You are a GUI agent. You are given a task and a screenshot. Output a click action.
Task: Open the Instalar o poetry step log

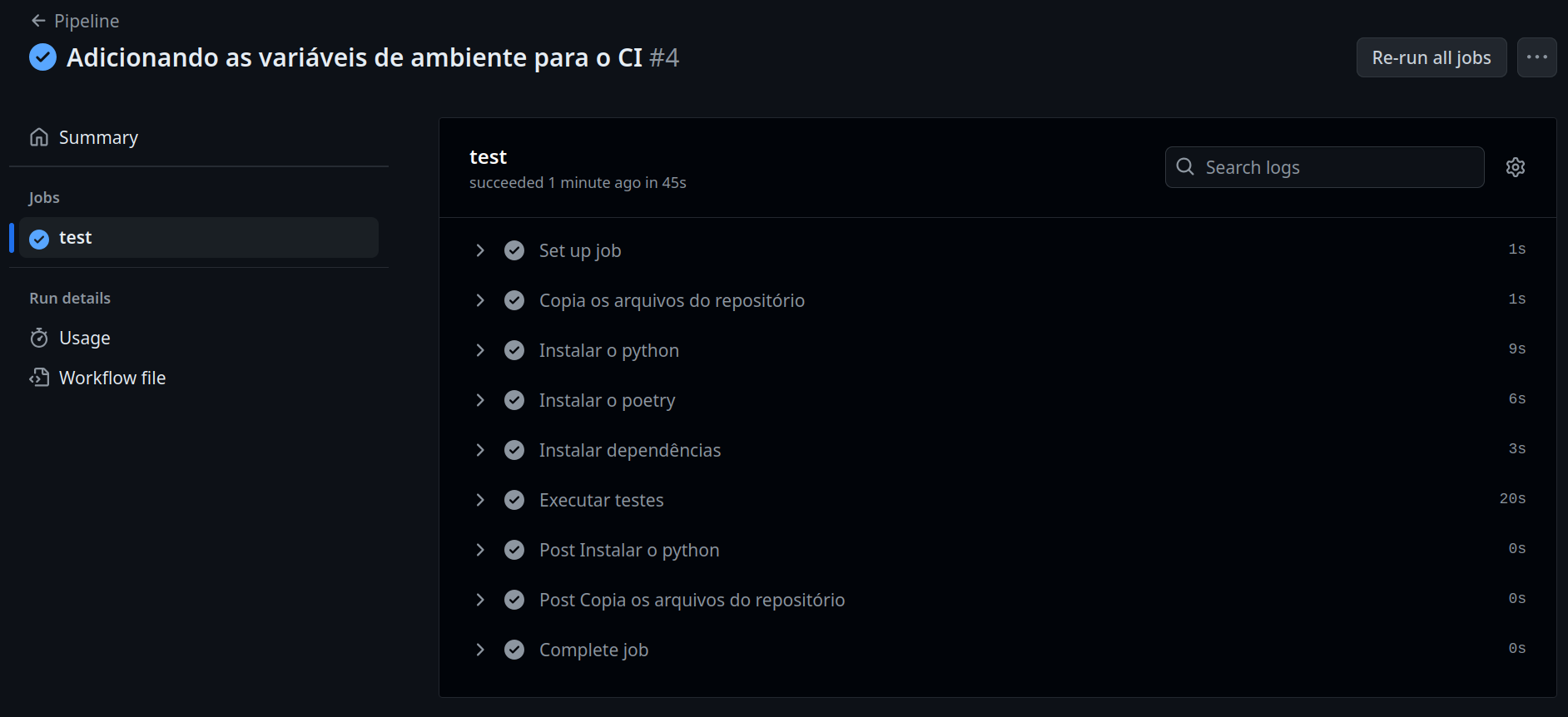coord(607,400)
